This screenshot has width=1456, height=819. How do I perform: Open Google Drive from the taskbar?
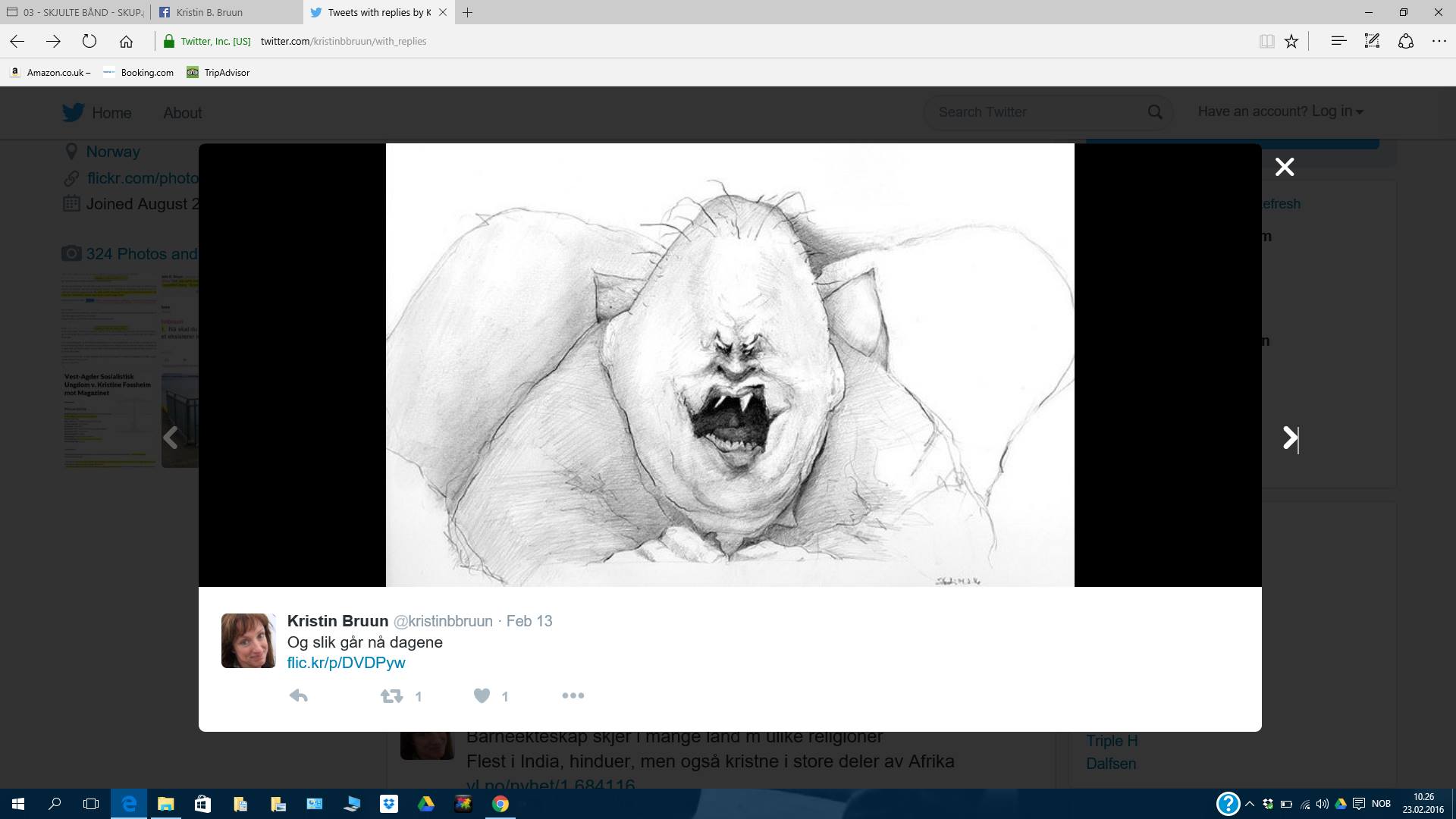426,804
